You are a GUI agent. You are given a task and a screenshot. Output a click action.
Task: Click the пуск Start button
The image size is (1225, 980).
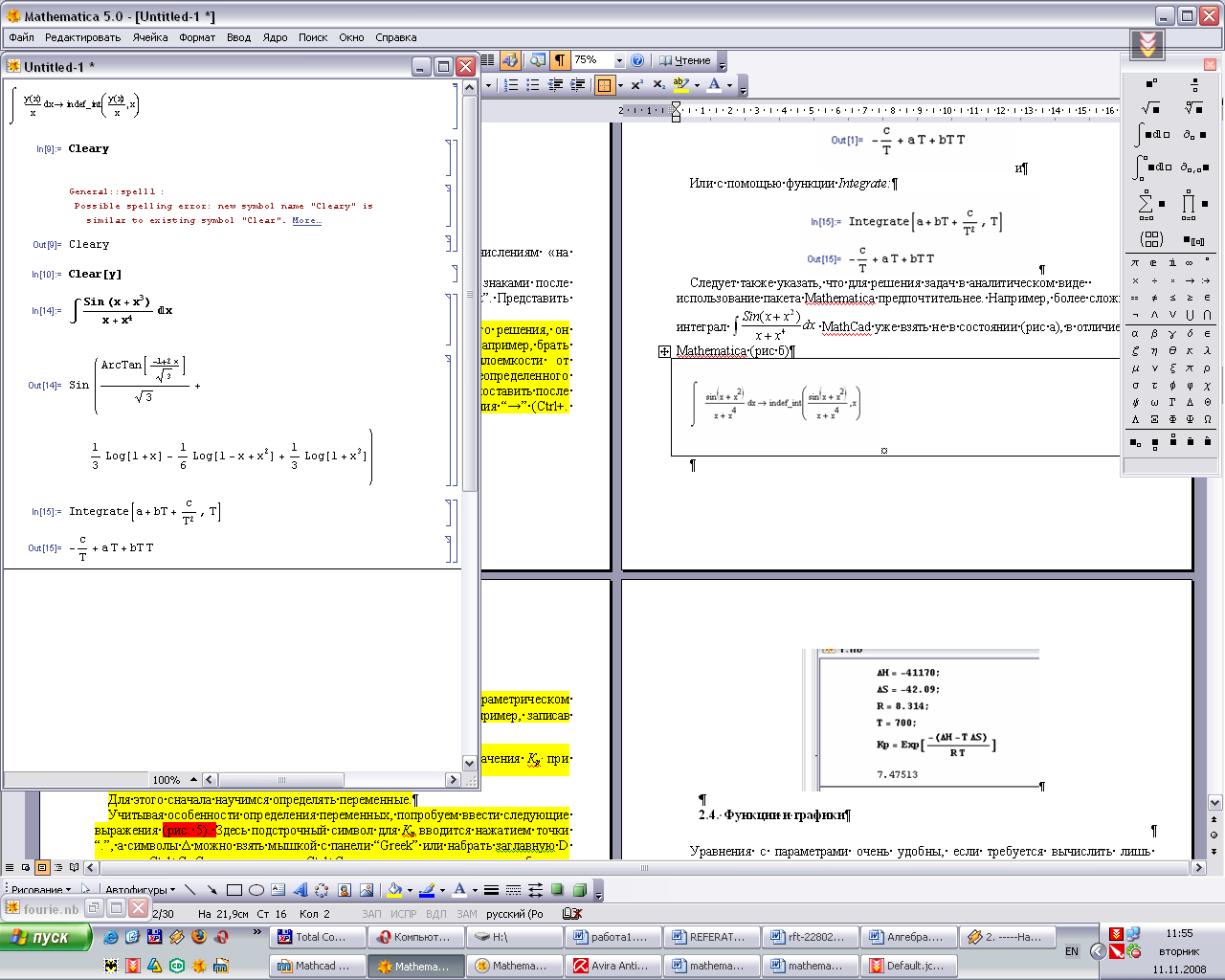[x=46, y=937]
